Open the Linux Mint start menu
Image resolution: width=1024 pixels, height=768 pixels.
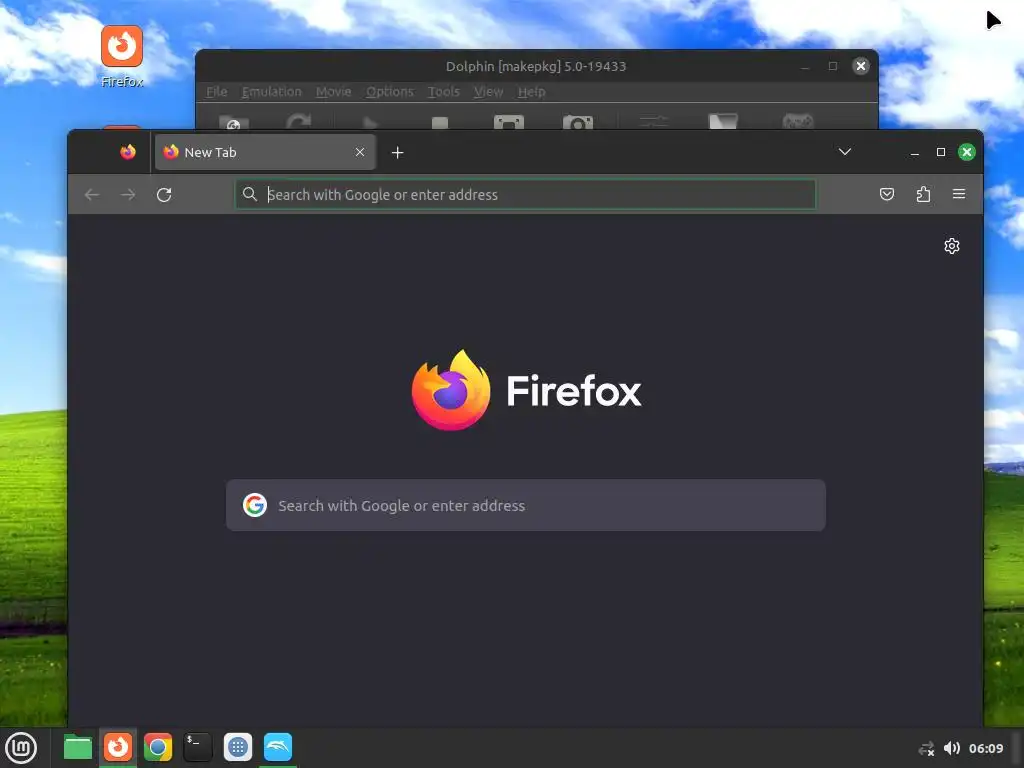click(21, 748)
